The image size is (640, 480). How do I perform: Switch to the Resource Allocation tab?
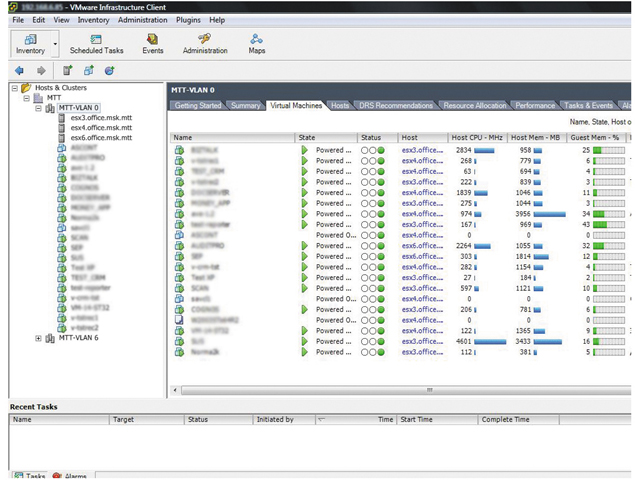475,105
